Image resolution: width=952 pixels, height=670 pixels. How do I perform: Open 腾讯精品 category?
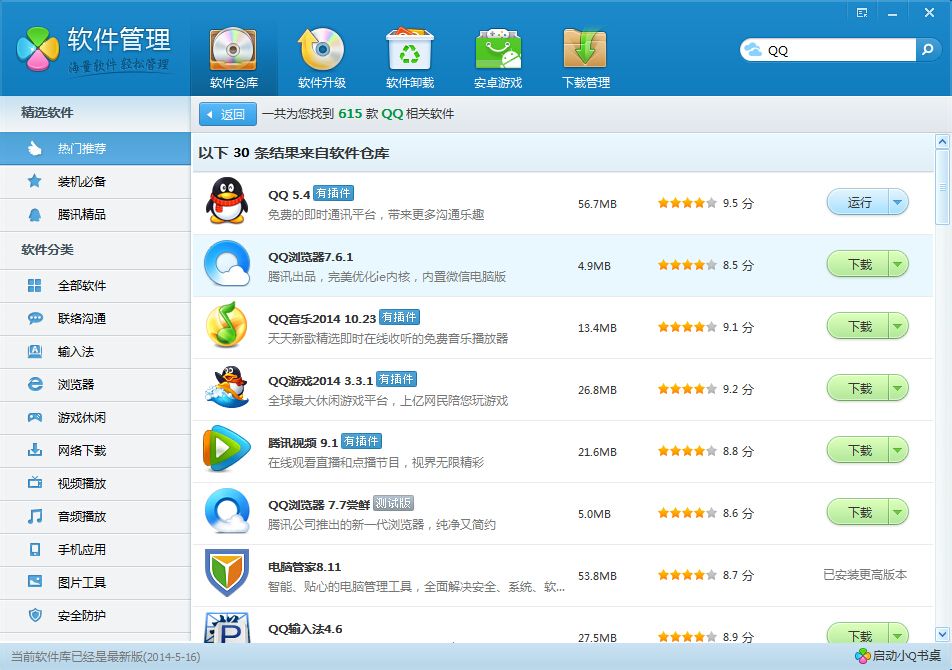click(x=95, y=214)
